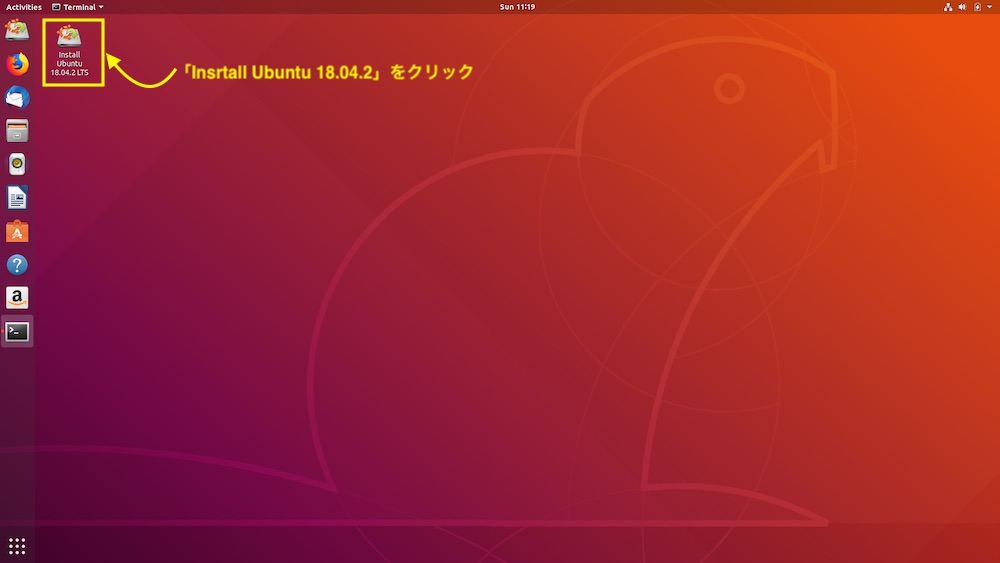Open Thunderbird Mail from the dock

(x=17, y=98)
